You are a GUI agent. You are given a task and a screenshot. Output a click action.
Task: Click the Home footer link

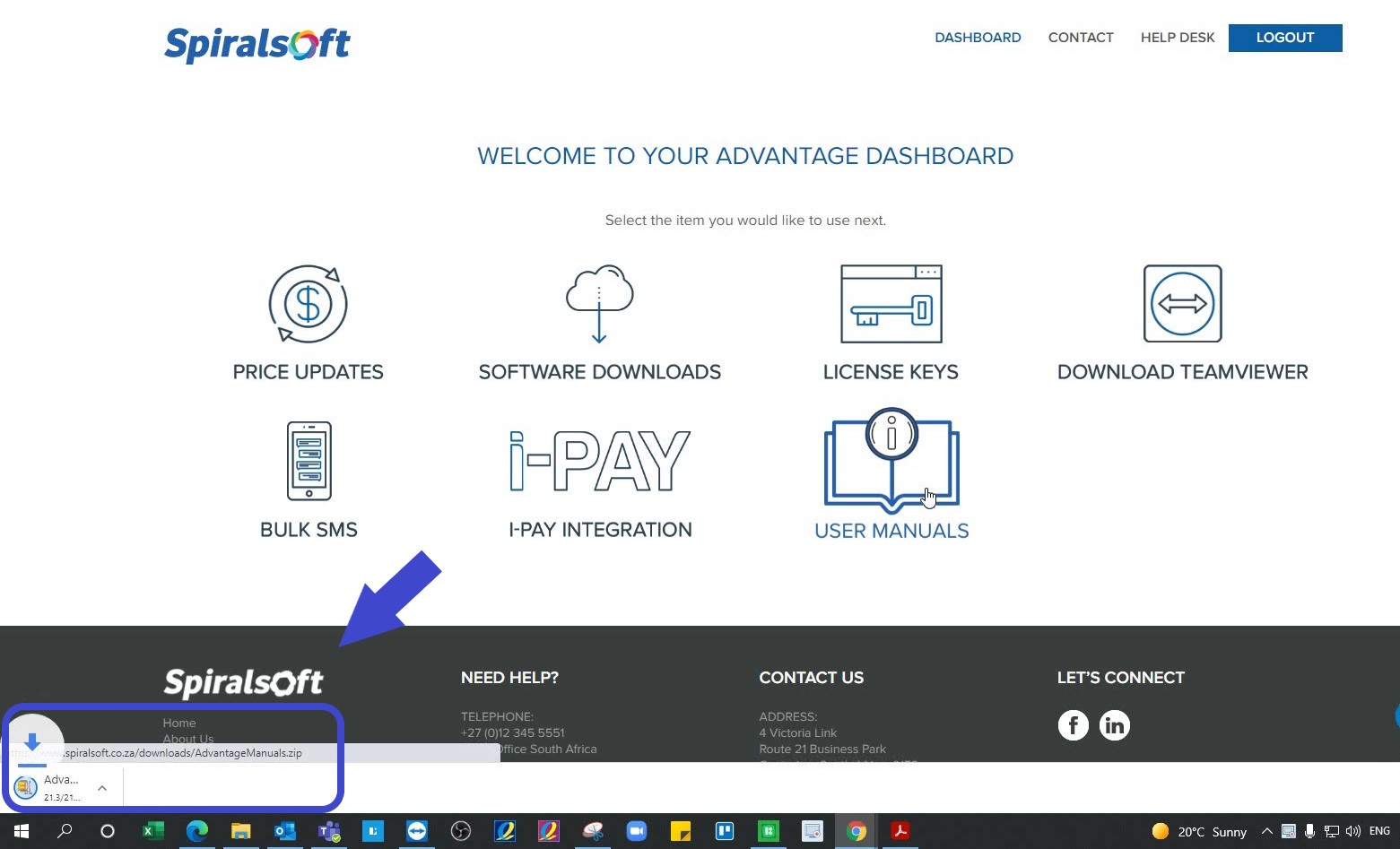[179, 723]
